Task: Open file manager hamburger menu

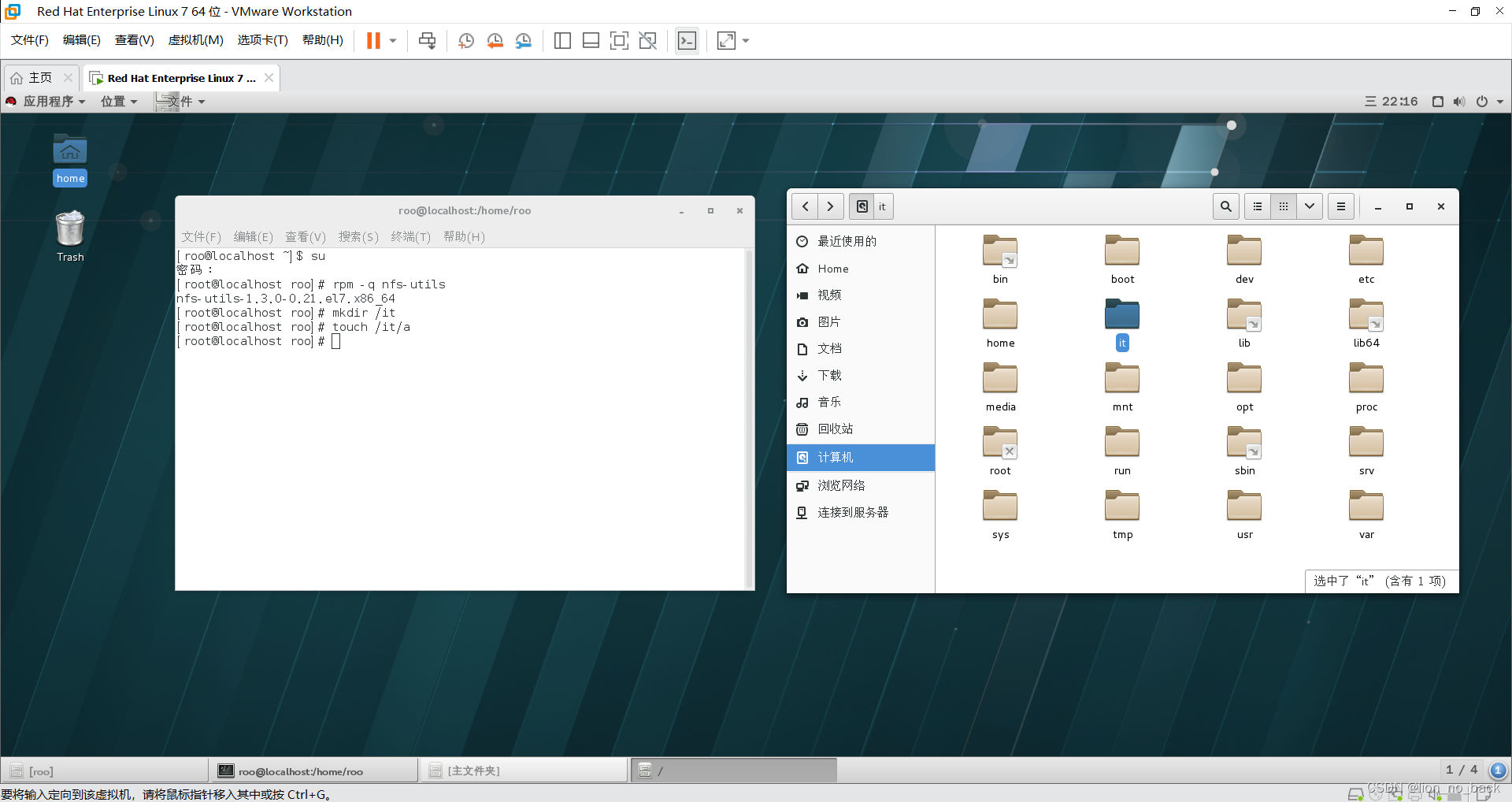Action: click(x=1341, y=206)
